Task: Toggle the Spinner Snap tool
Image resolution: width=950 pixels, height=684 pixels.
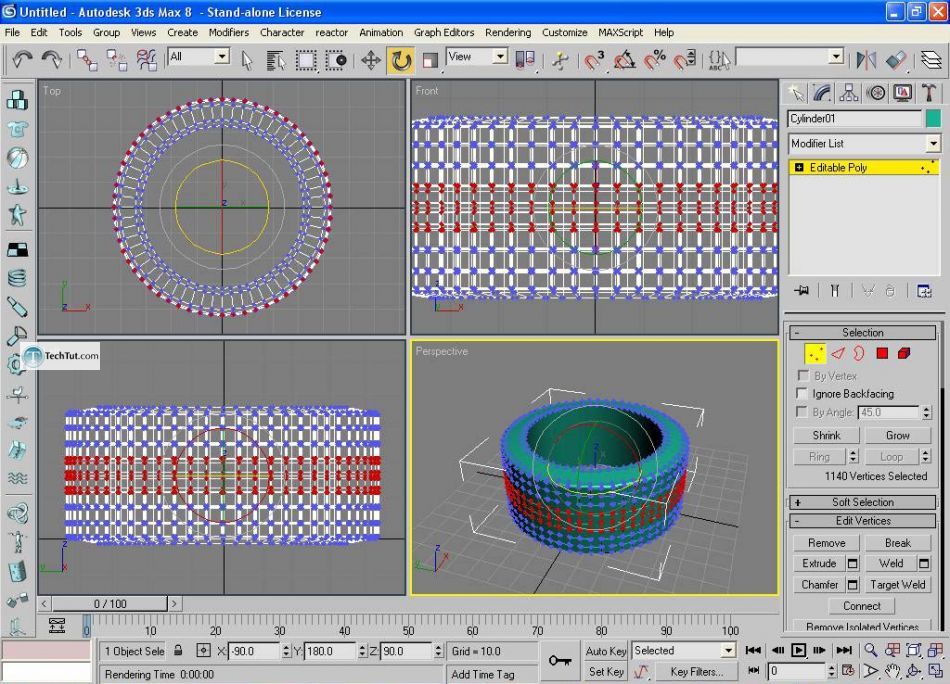Action: (685, 60)
